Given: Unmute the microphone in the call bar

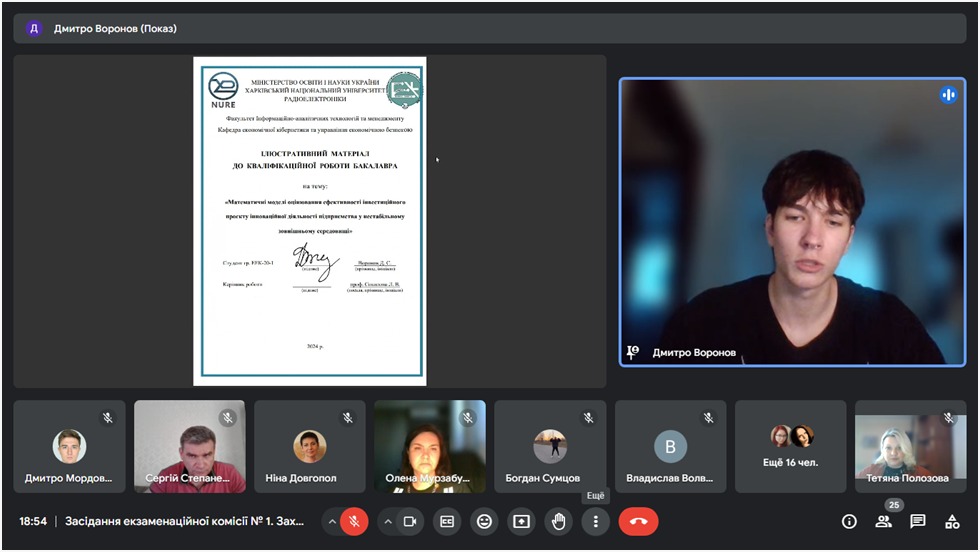Looking at the screenshot, I should click(354, 521).
